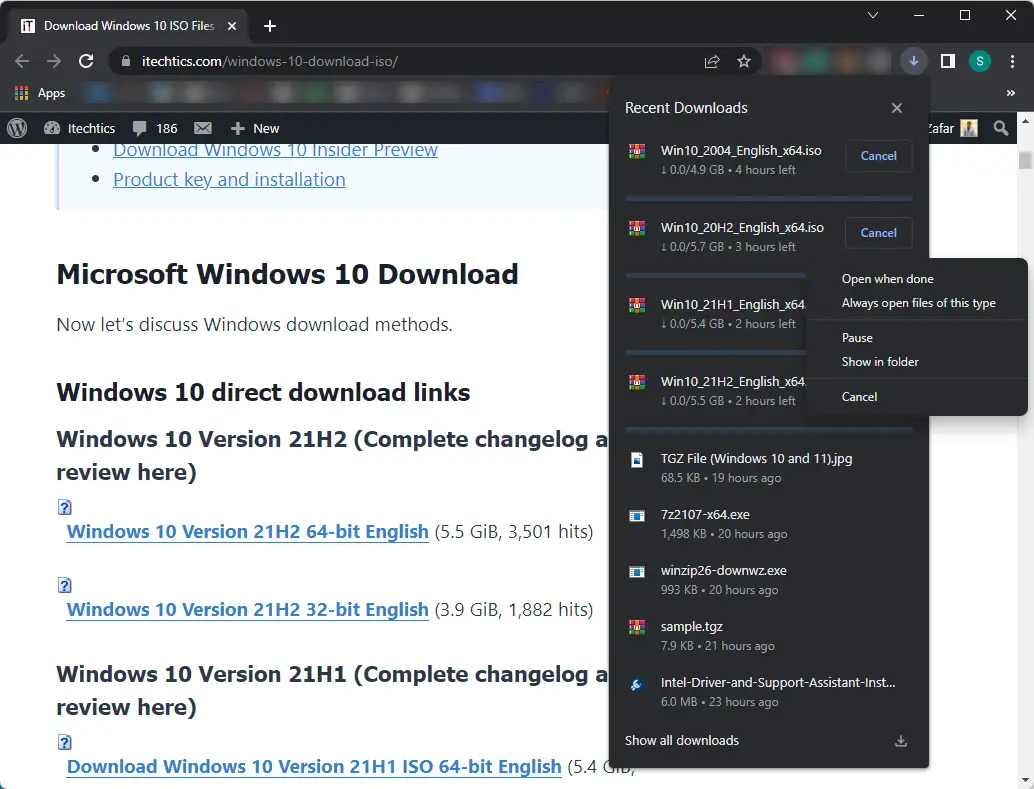Screen dimensions: 1034x789
Task: Click the help icon above 21H2 64-bit link
Action: [x=65, y=507]
